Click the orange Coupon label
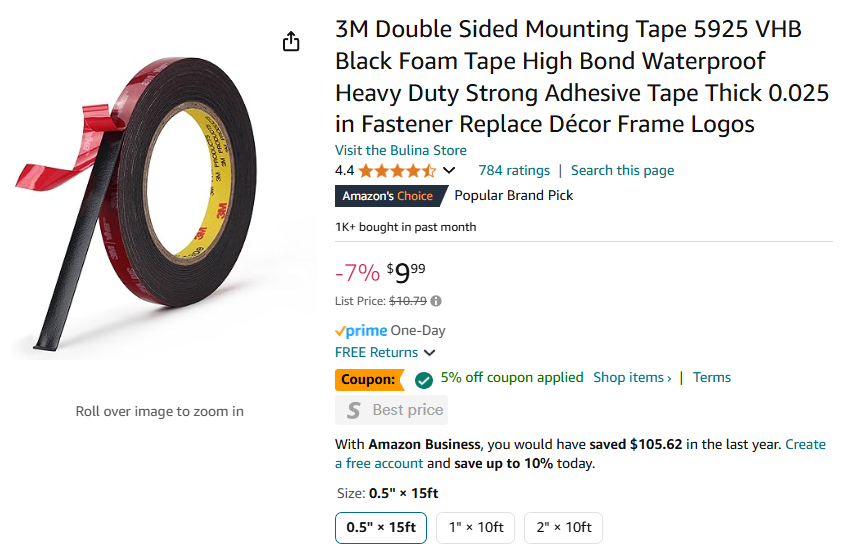Image resolution: width=853 pixels, height=552 pixels. (x=369, y=380)
